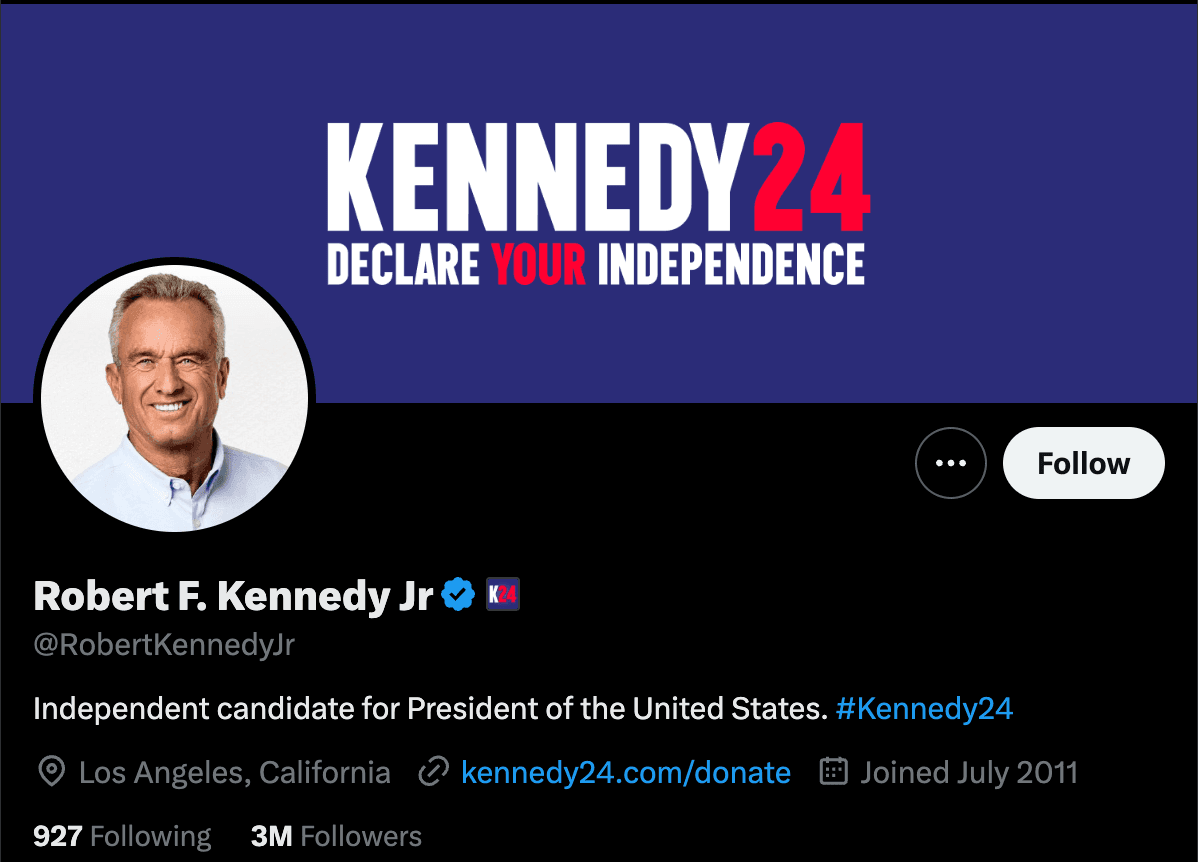Viewport: 1198px width, 862px height.
Task: Click the Independent candidate bio text
Action: [x=430, y=709]
